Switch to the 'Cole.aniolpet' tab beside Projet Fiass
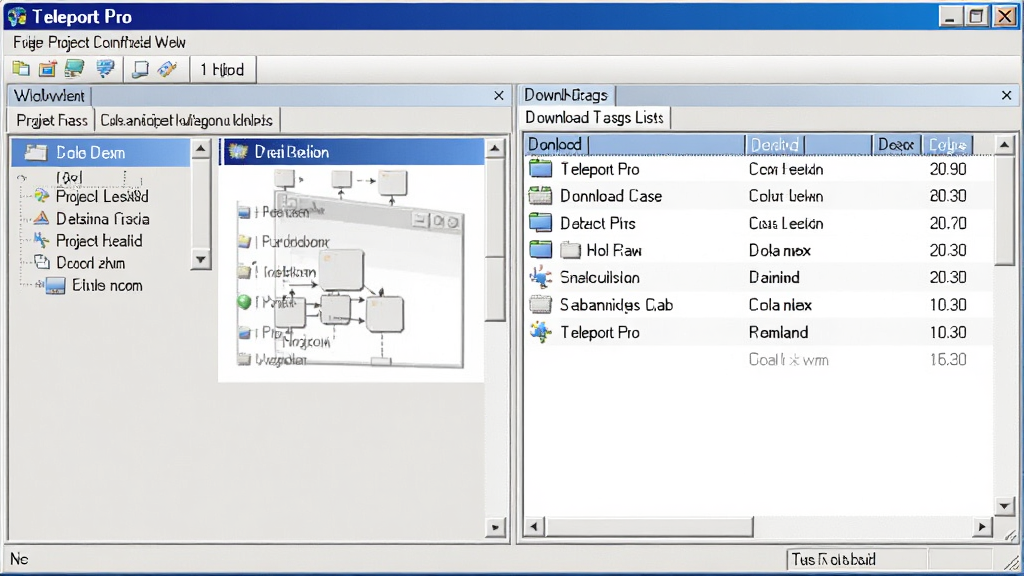Image resolution: width=1024 pixels, height=576 pixels. [x=187, y=120]
